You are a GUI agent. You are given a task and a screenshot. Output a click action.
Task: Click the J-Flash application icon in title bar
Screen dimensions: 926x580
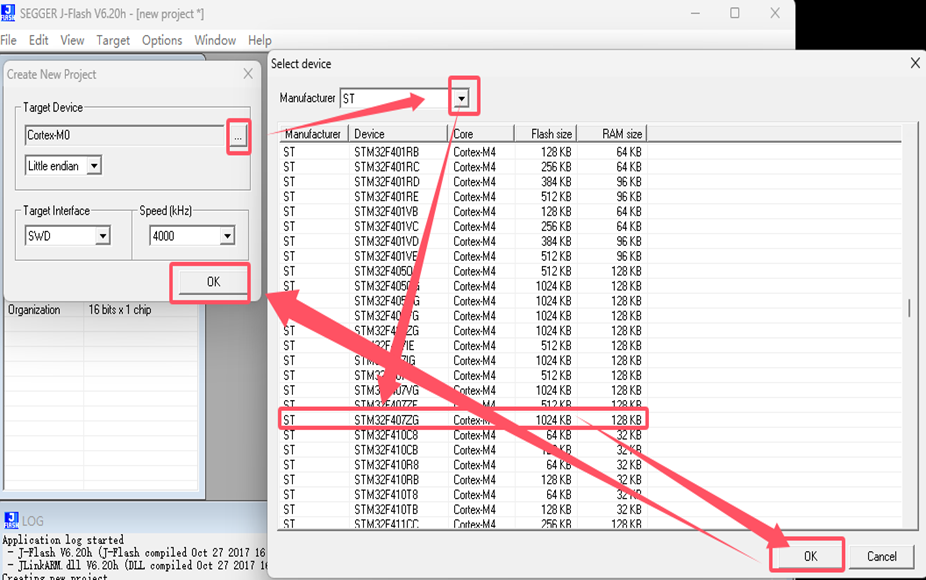click(8, 12)
